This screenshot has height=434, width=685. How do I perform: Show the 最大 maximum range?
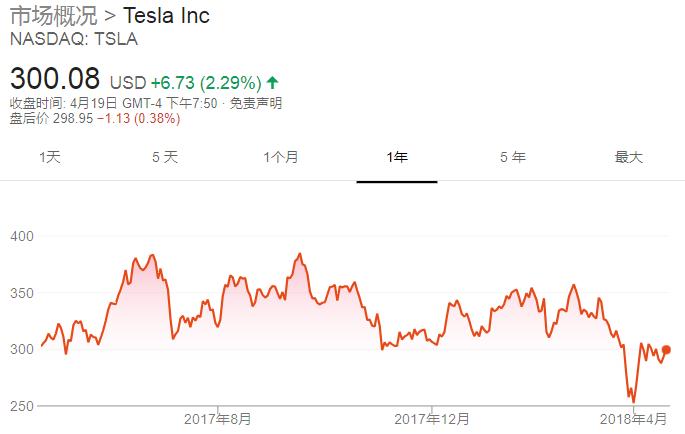pos(628,157)
